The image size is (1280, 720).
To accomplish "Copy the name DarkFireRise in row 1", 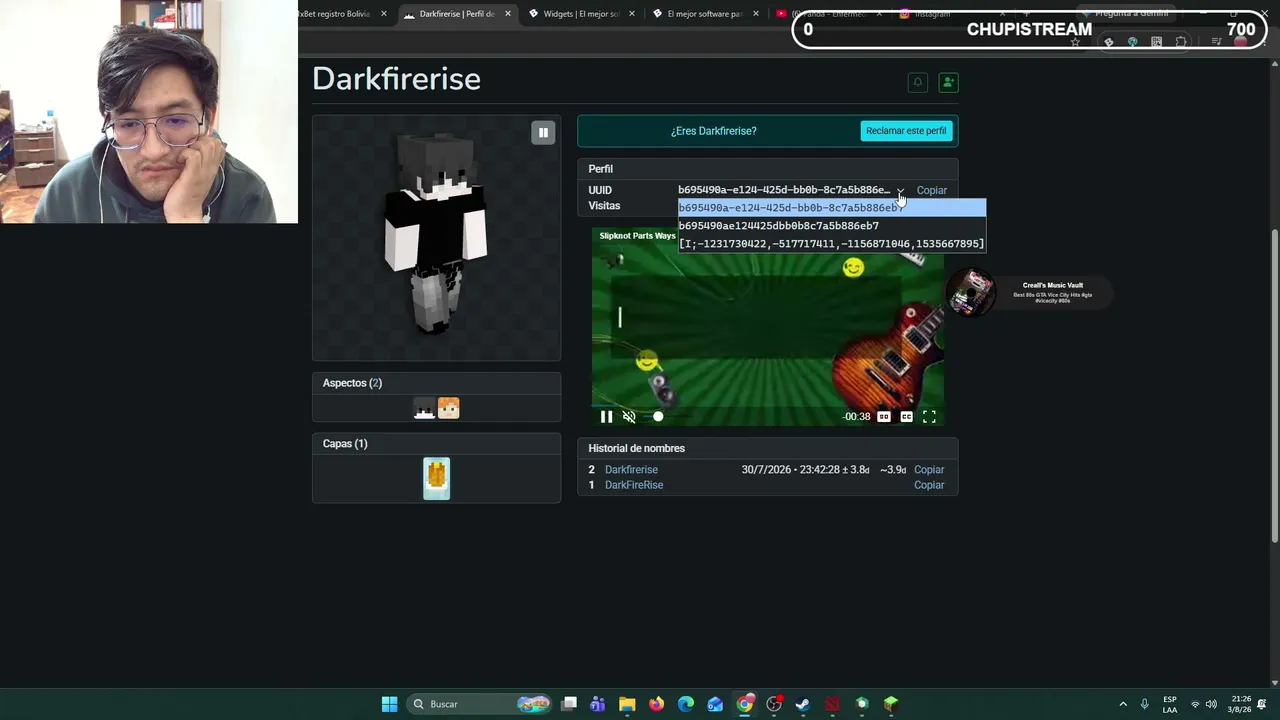I will 929,485.
